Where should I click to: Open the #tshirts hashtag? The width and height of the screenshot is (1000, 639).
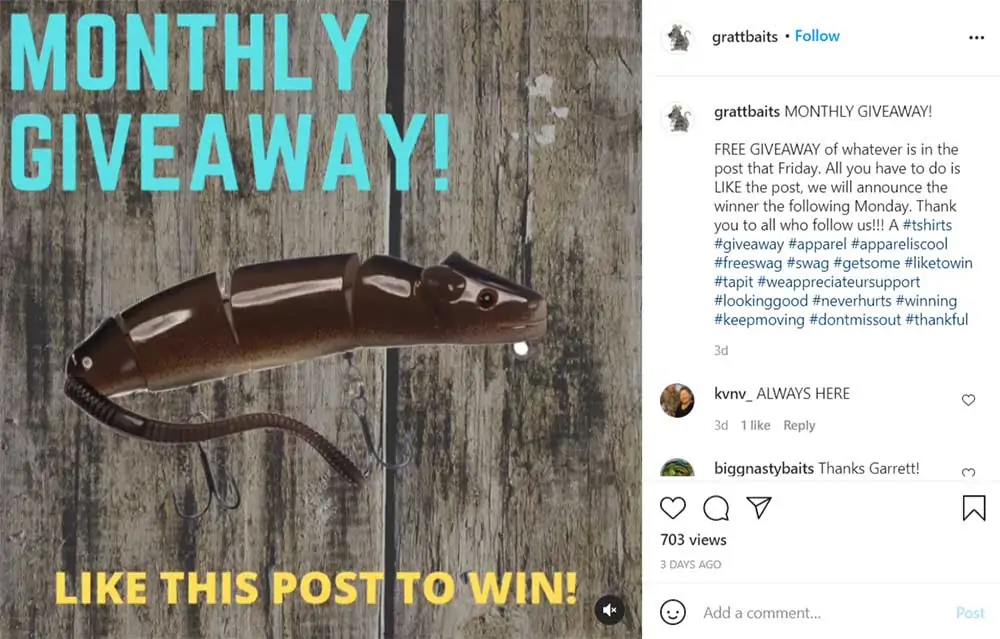(927, 225)
